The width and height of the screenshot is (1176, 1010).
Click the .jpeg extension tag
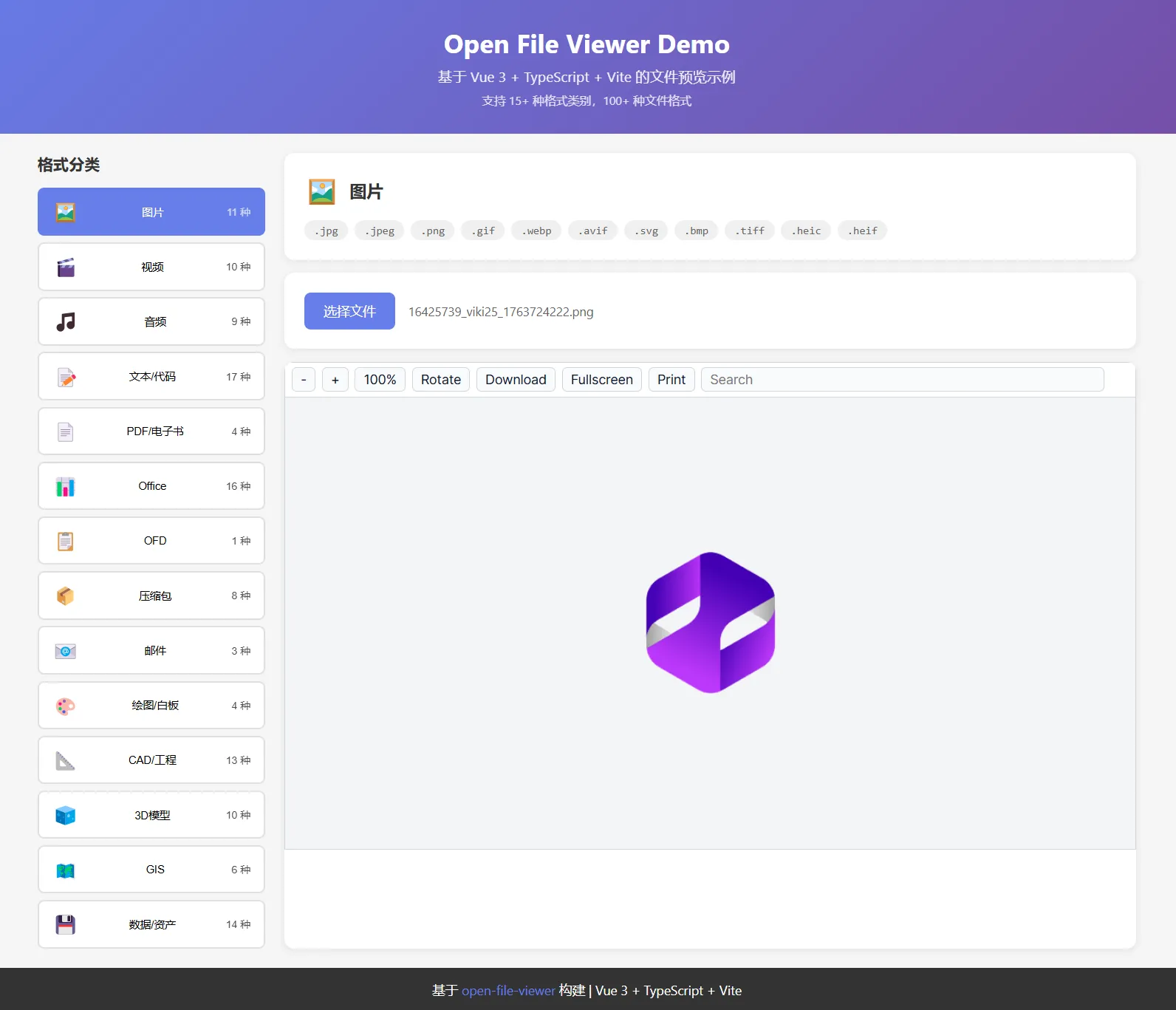click(380, 231)
